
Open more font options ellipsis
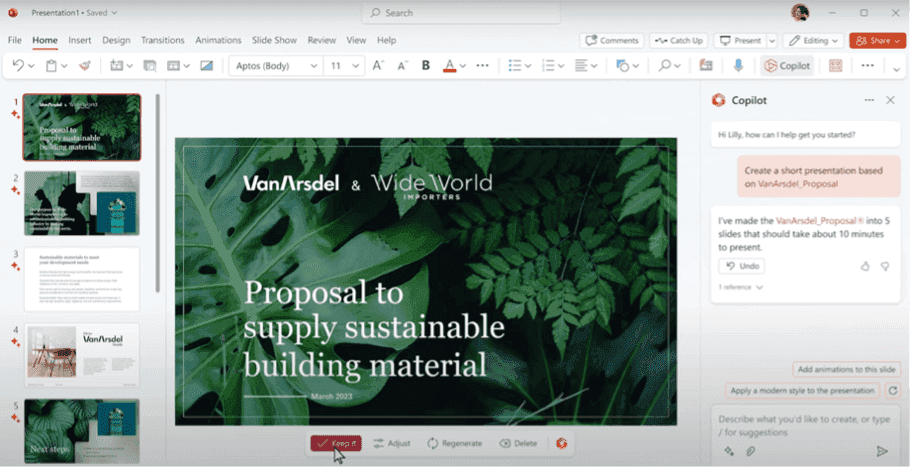(483, 66)
